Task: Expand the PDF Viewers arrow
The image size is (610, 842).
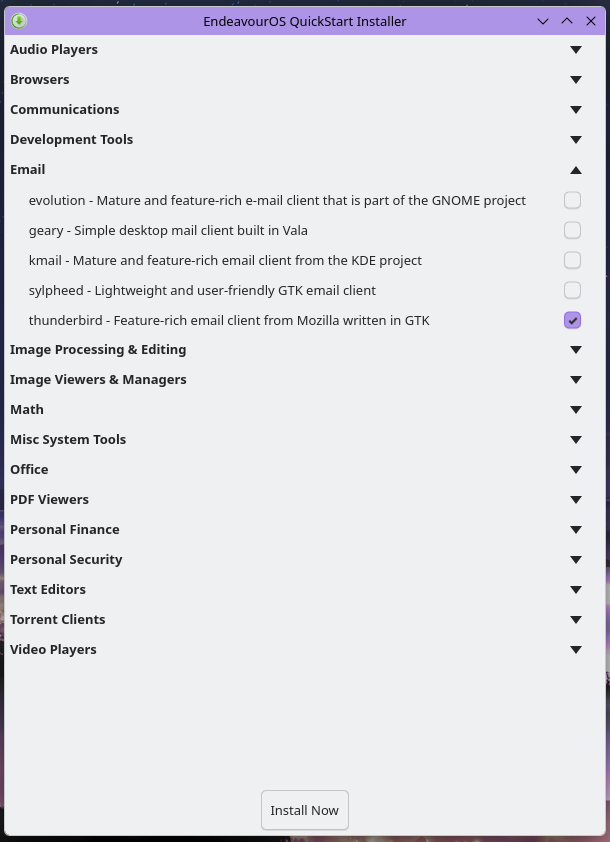Action: (x=576, y=499)
